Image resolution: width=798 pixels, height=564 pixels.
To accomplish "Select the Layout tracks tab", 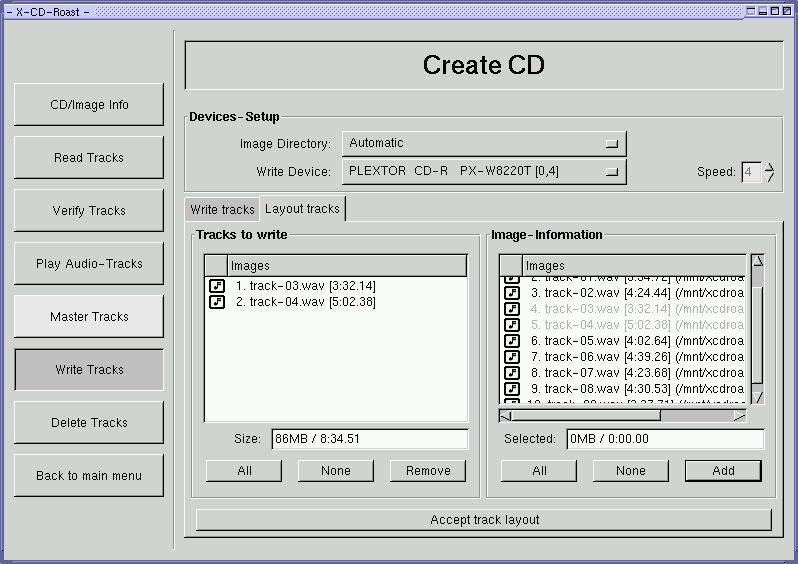I will point(302,209).
